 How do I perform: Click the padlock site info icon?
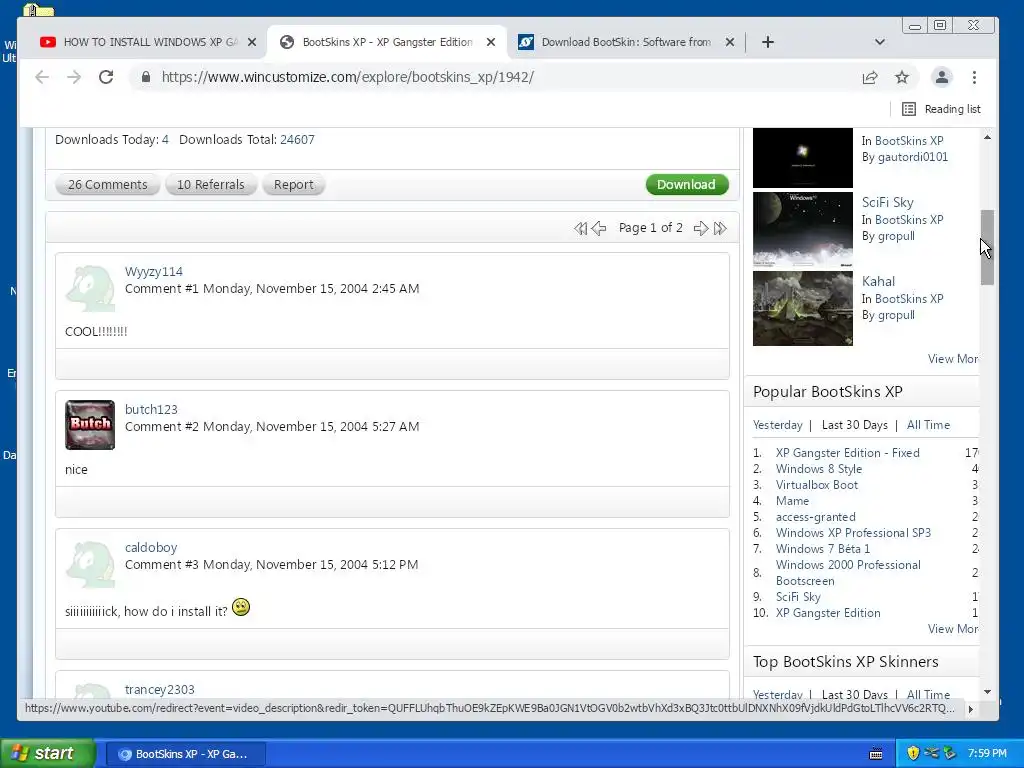(x=146, y=77)
